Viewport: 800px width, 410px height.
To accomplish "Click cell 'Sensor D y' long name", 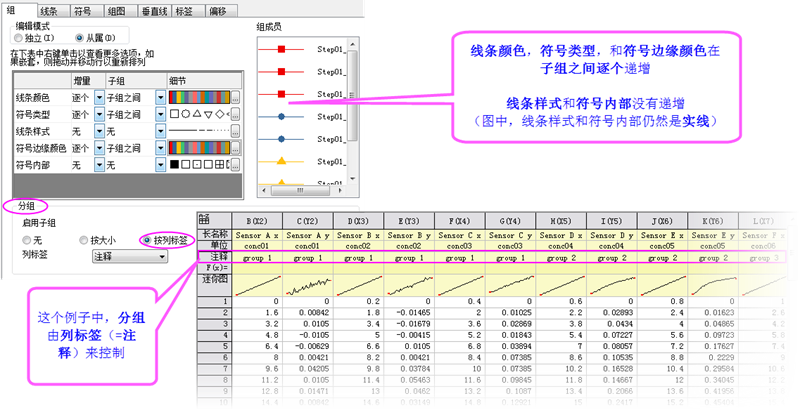I will click(612, 235).
